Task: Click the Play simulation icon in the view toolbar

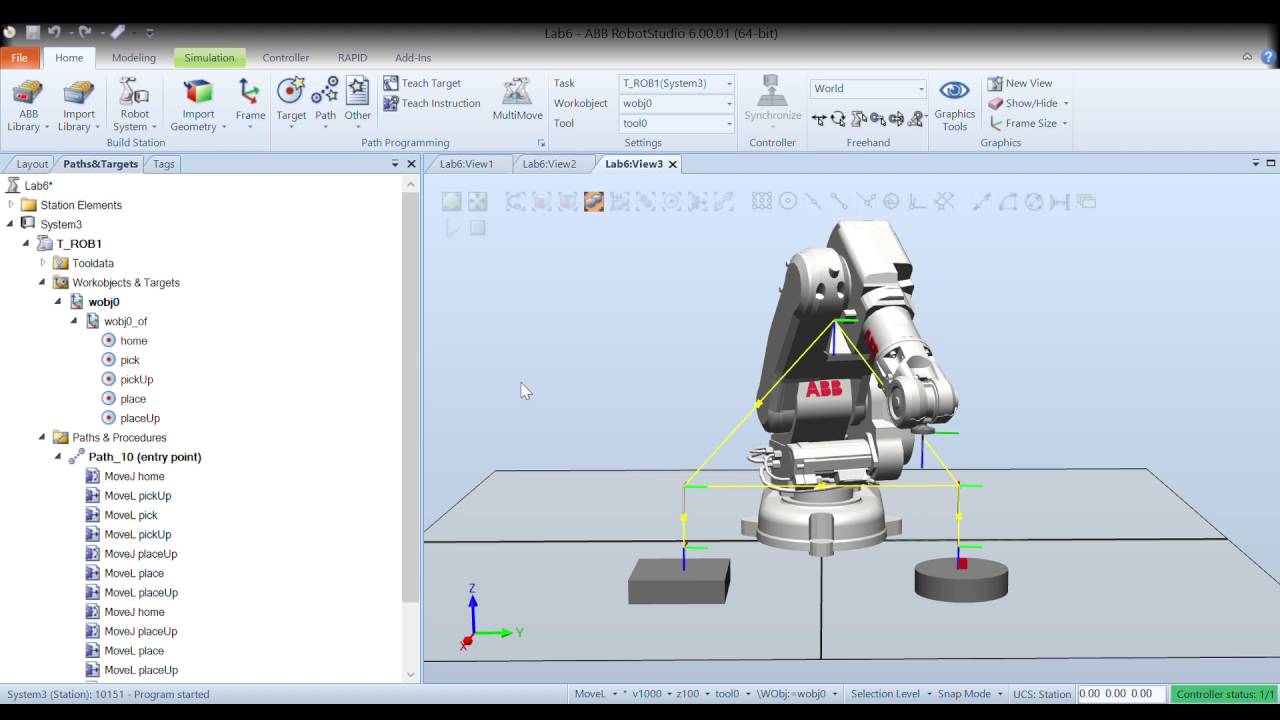Action: click(x=451, y=228)
